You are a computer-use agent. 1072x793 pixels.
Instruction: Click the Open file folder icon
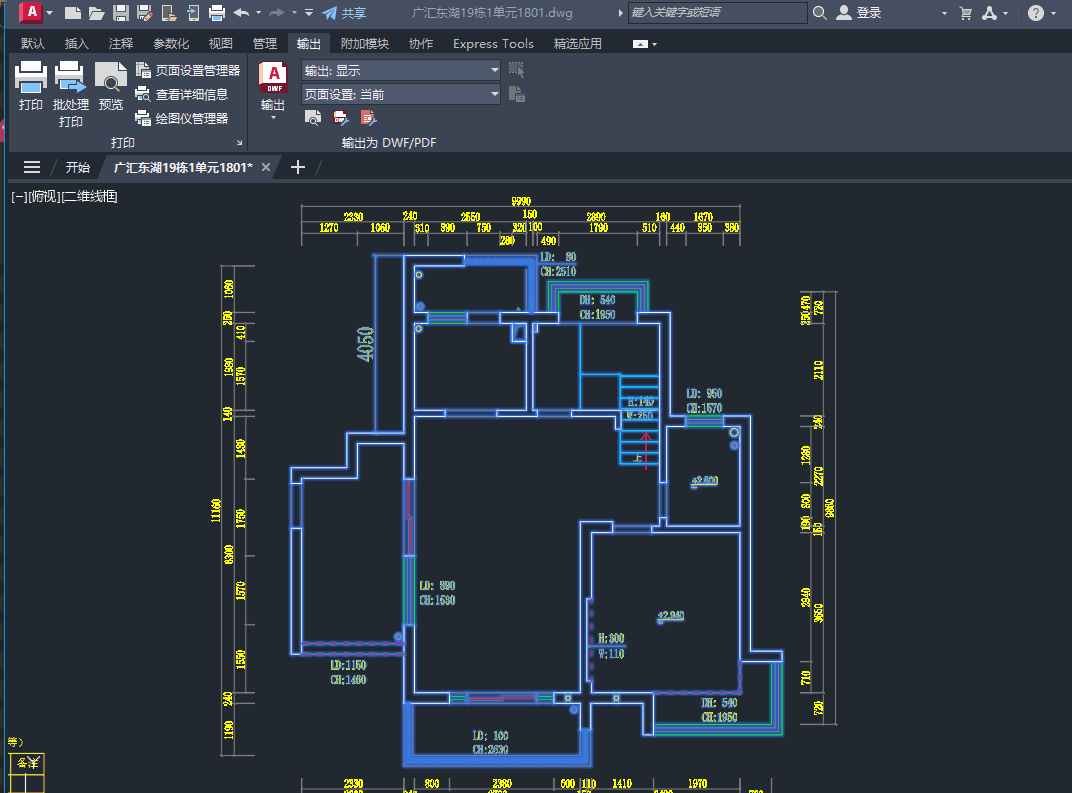[x=96, y=13]
